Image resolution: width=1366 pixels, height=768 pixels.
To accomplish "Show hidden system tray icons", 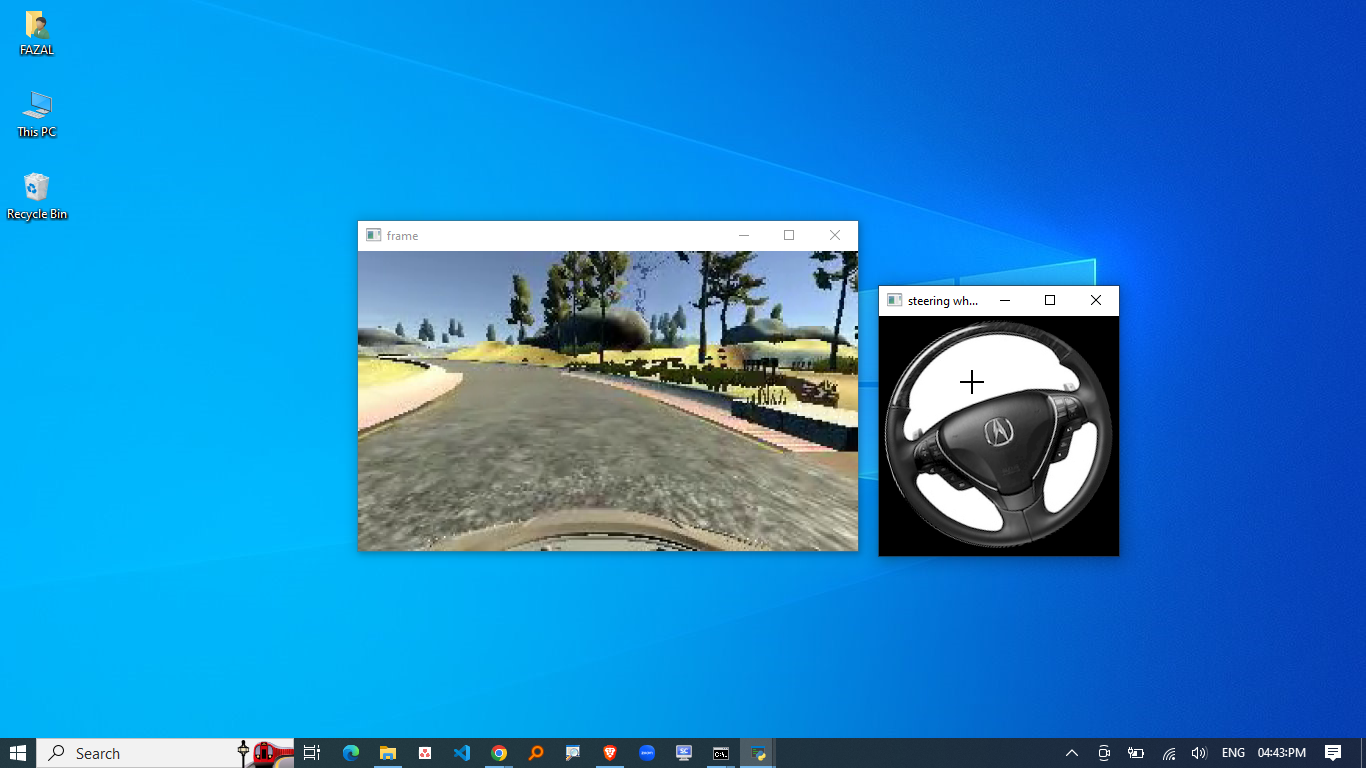I will click(1072, 753).
